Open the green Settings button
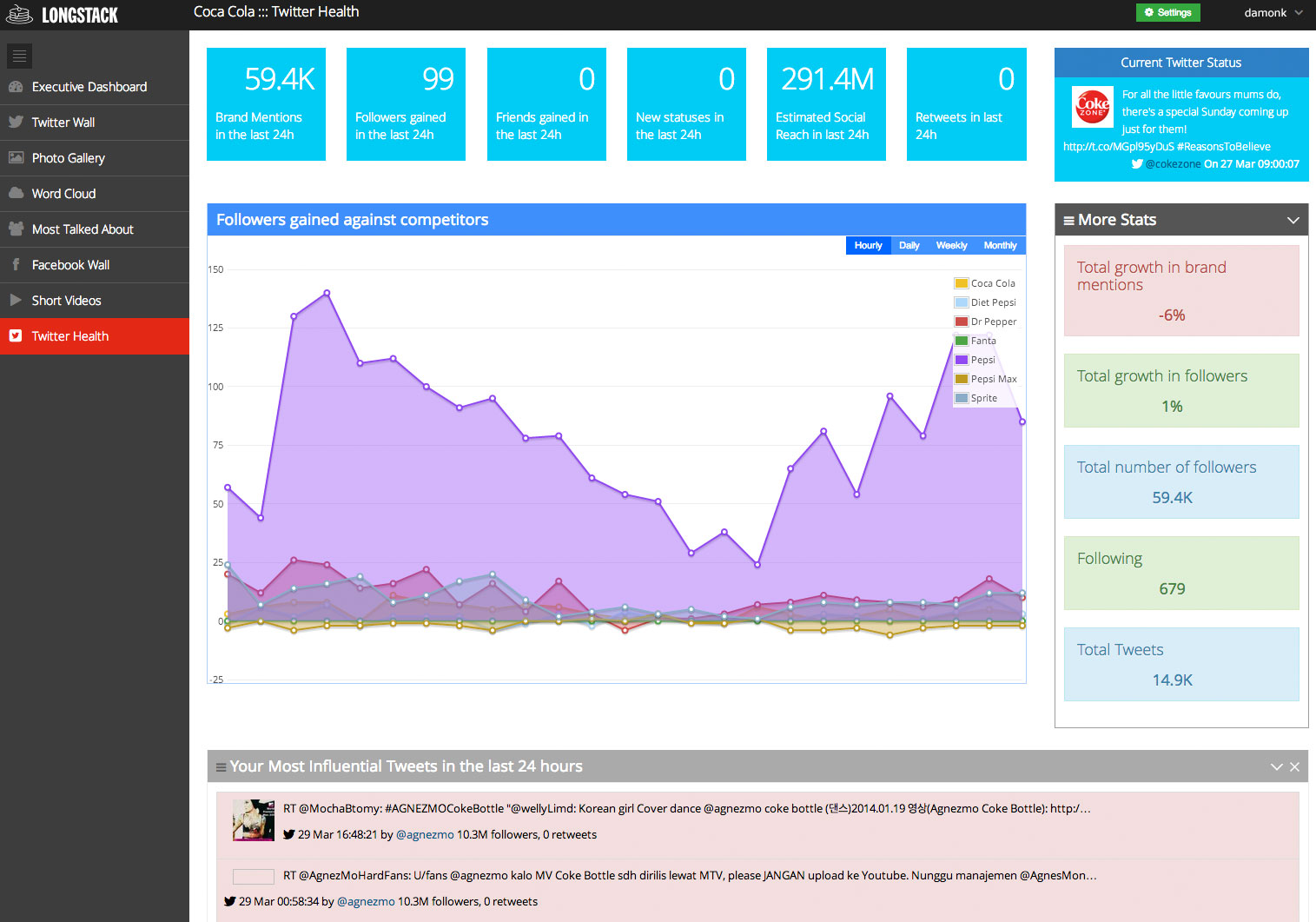The height and width of the screenshot is (922, 1316). point(1167,12)
